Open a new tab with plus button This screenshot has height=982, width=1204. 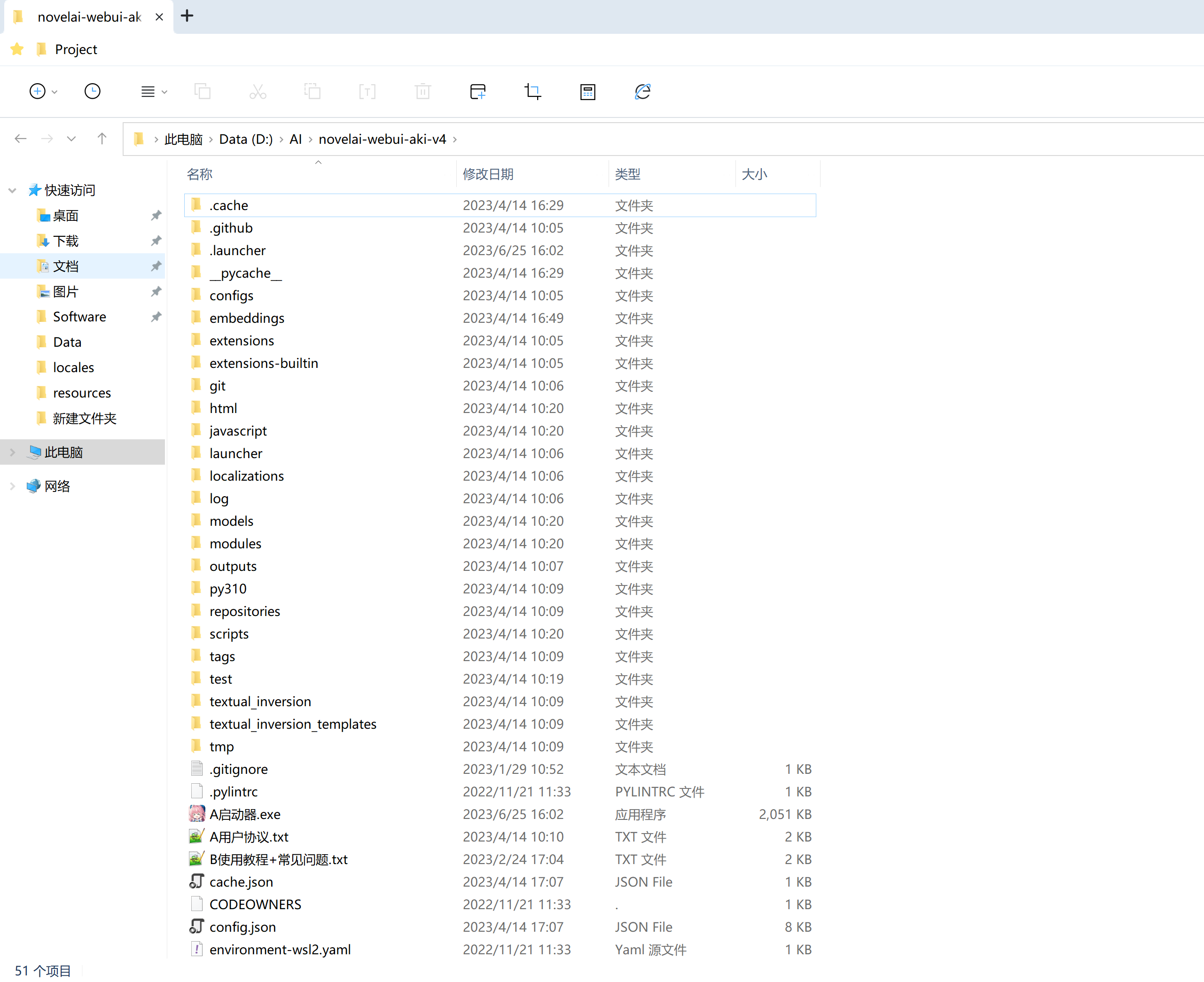pyautogui.click(x=187, y=16)
